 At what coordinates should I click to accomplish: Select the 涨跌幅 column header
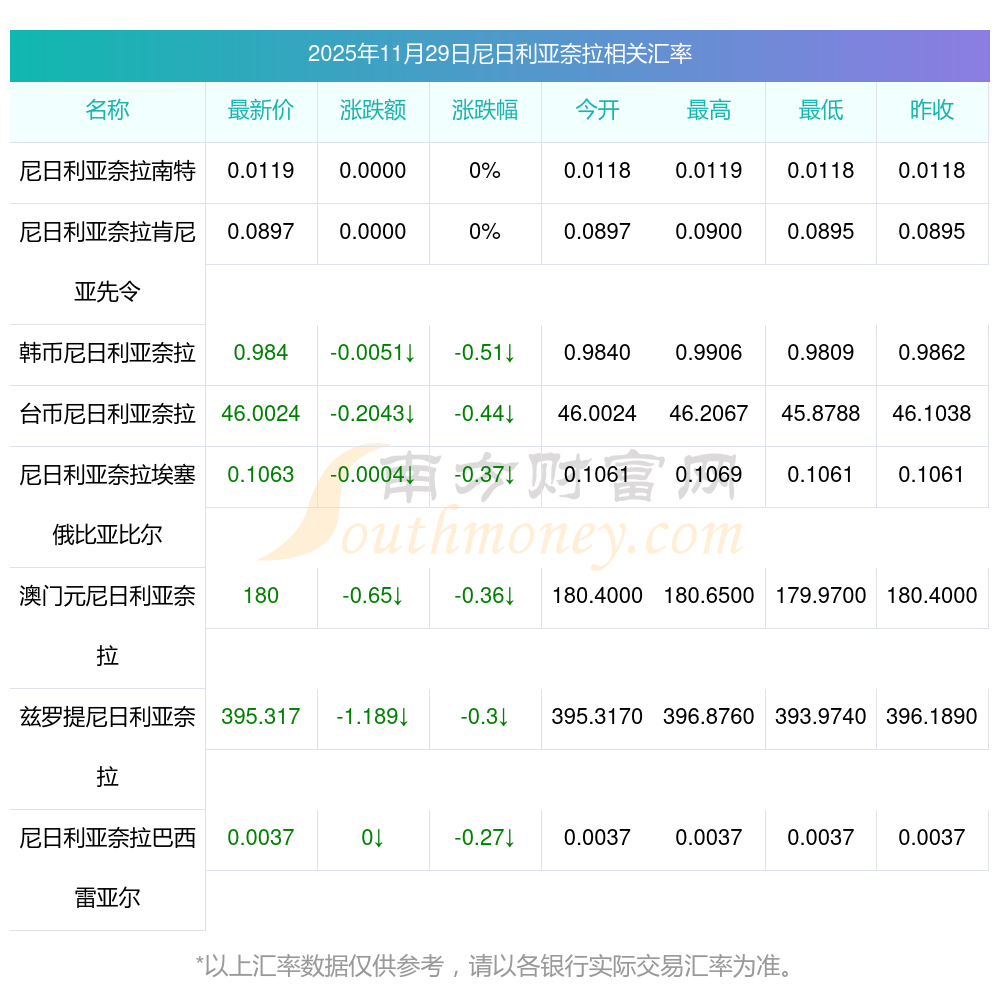pos(485,110)
